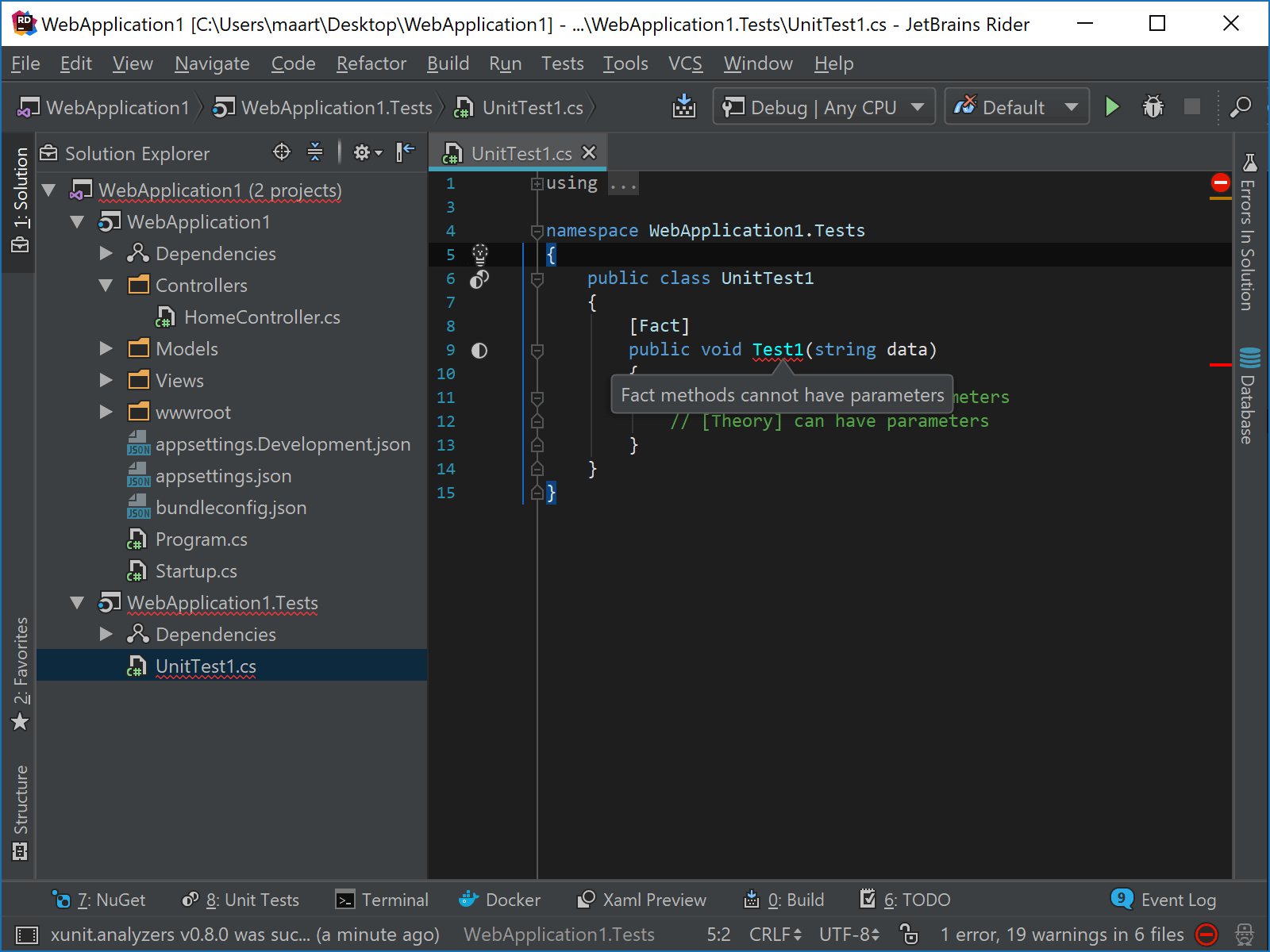The width and height of the screenshot is (1270, 952).
Task: Click cursor position 5:2 in status bar
Action: [x=718, y=935]
